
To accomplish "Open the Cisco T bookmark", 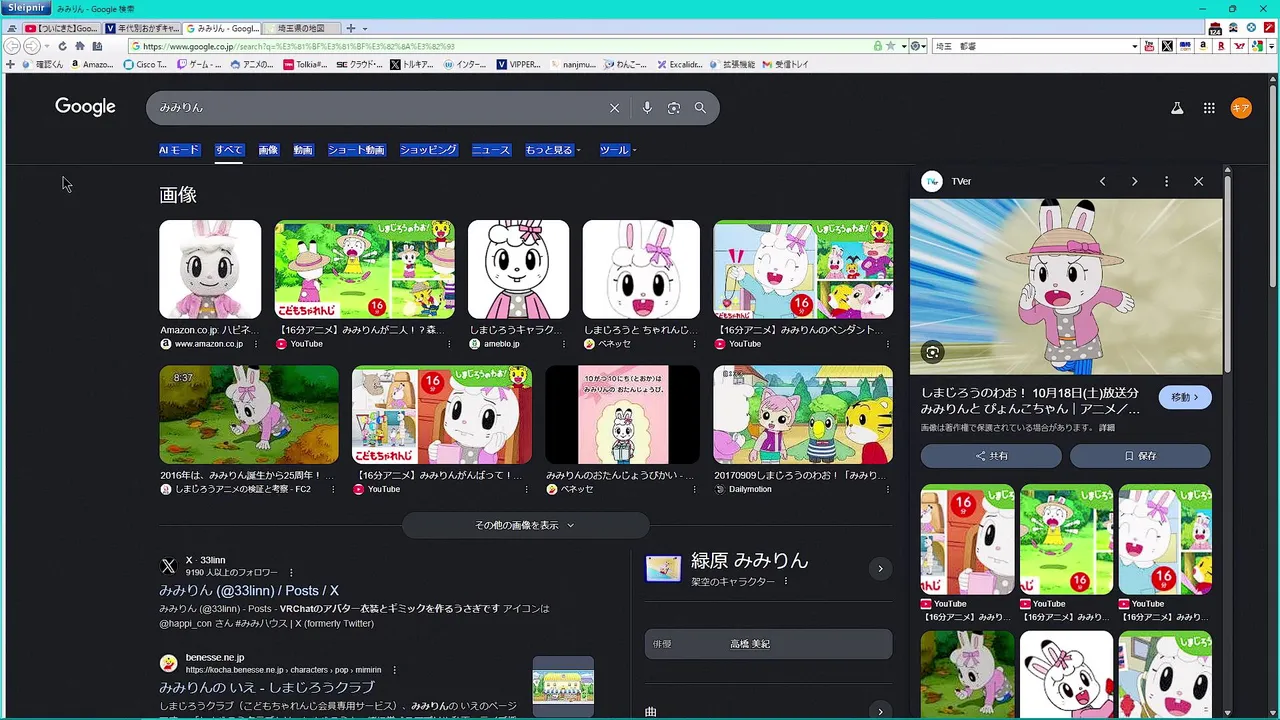I will pos(146,64).
